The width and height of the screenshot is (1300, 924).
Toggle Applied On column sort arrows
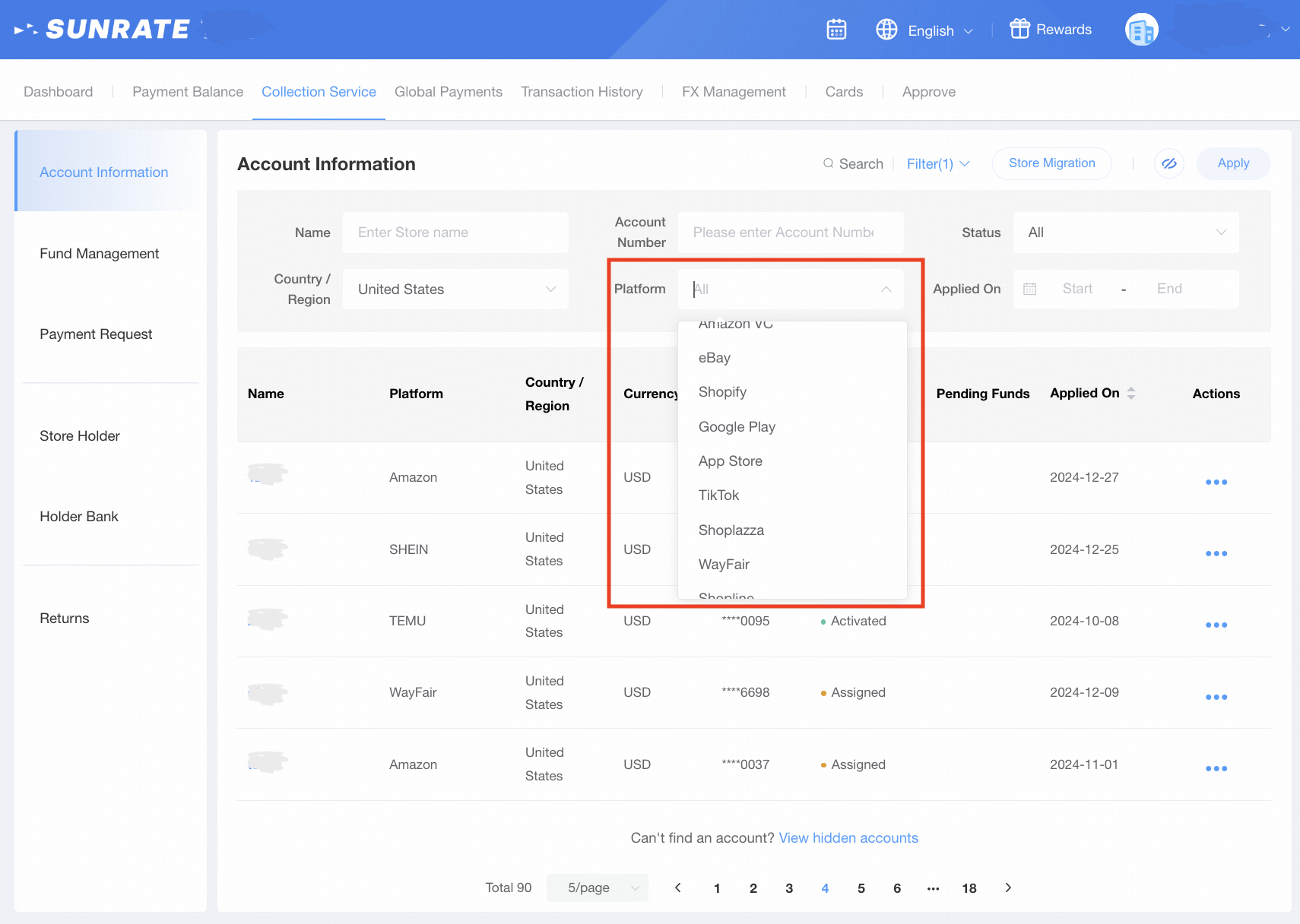click(1131, 393)
